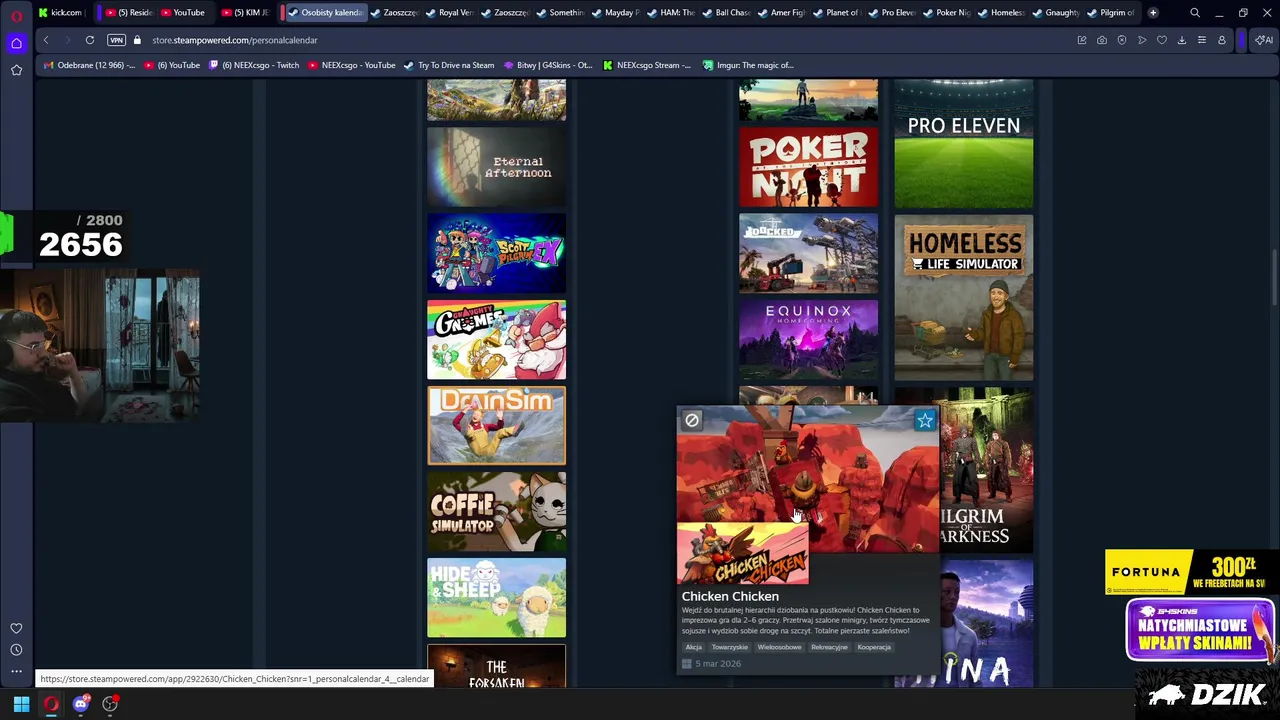Click the Wieloosobowe tag in popup
This screenshot has height=720, width=1280.
[779, 647]
